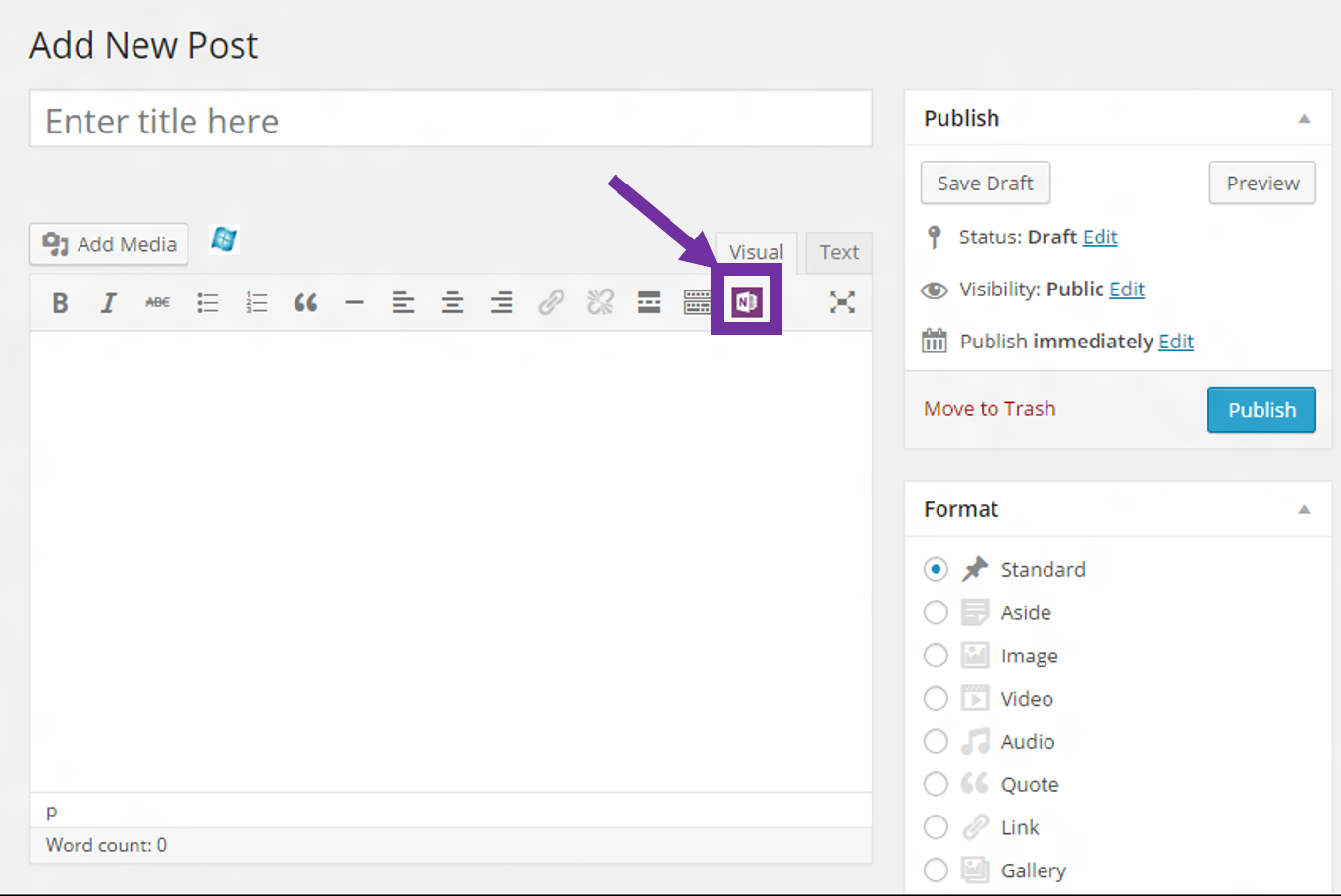
Task: Collapse the Publish panel
Action: (1304, 119)
